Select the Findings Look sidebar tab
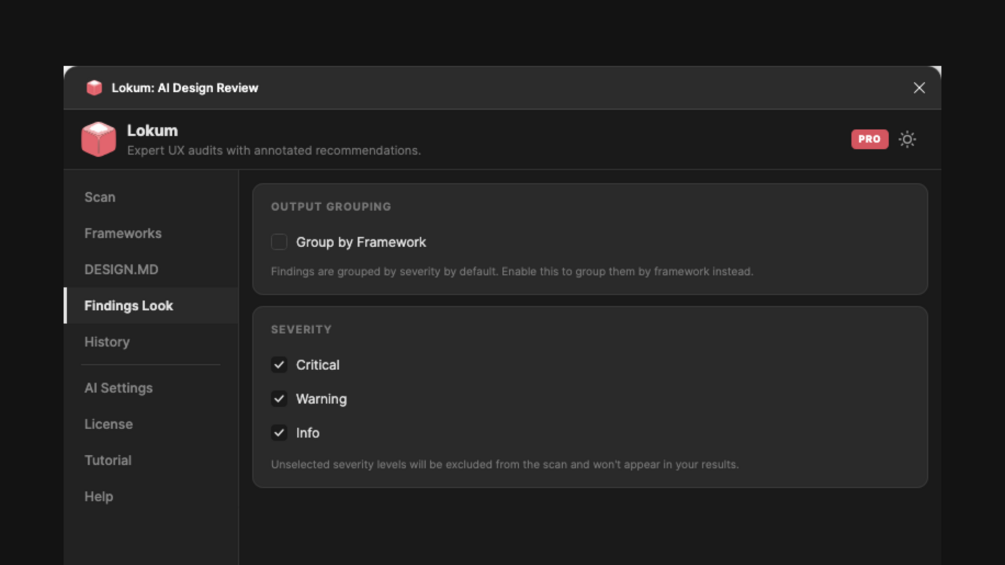Viewport: 1005px width, 565px height. pos(129,305)
